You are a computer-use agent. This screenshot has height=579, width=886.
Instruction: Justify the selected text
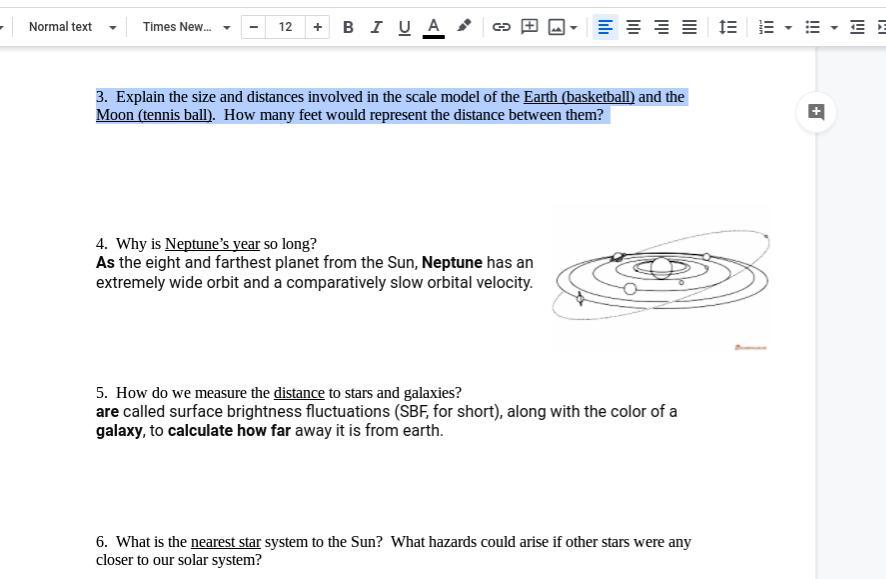point(689,27)
